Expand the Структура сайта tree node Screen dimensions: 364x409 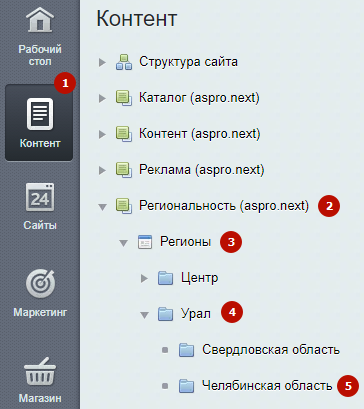pos(102,62)
